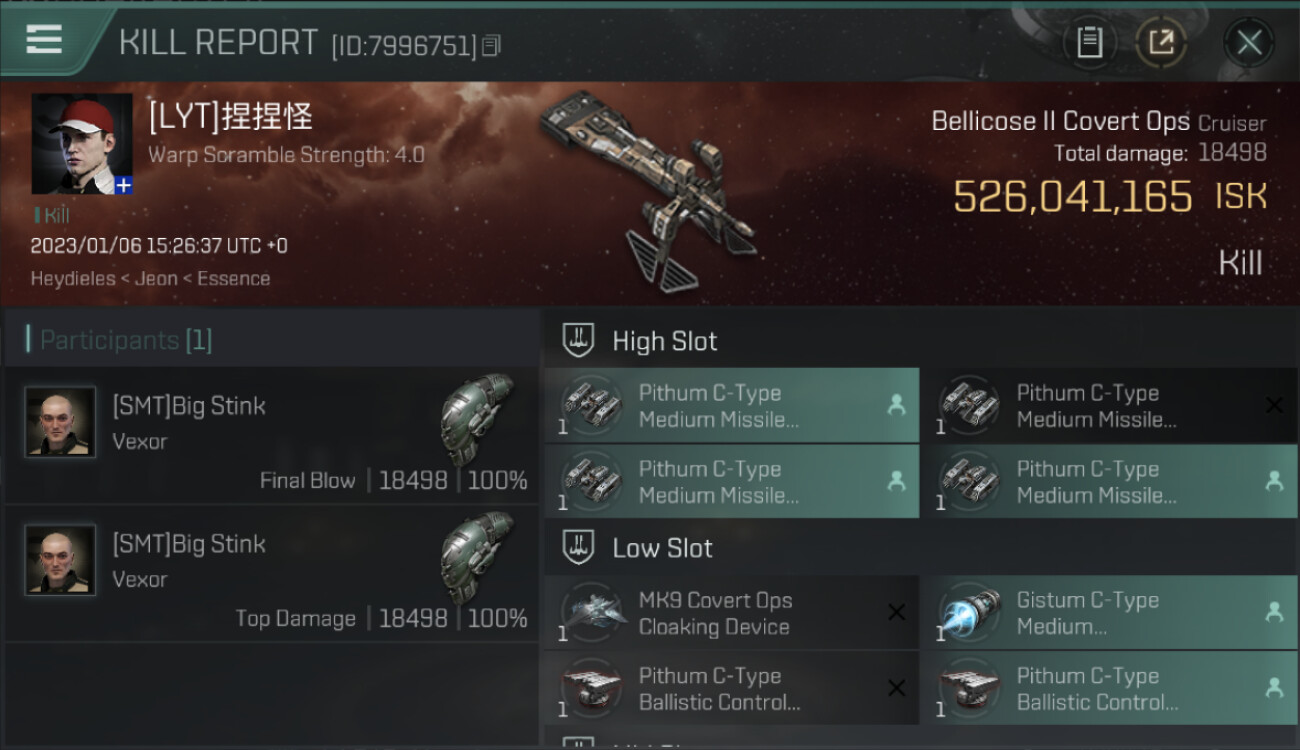Open Big Stink Top Damage portrait
This screenshot has width=1300, height=750.
60,560
